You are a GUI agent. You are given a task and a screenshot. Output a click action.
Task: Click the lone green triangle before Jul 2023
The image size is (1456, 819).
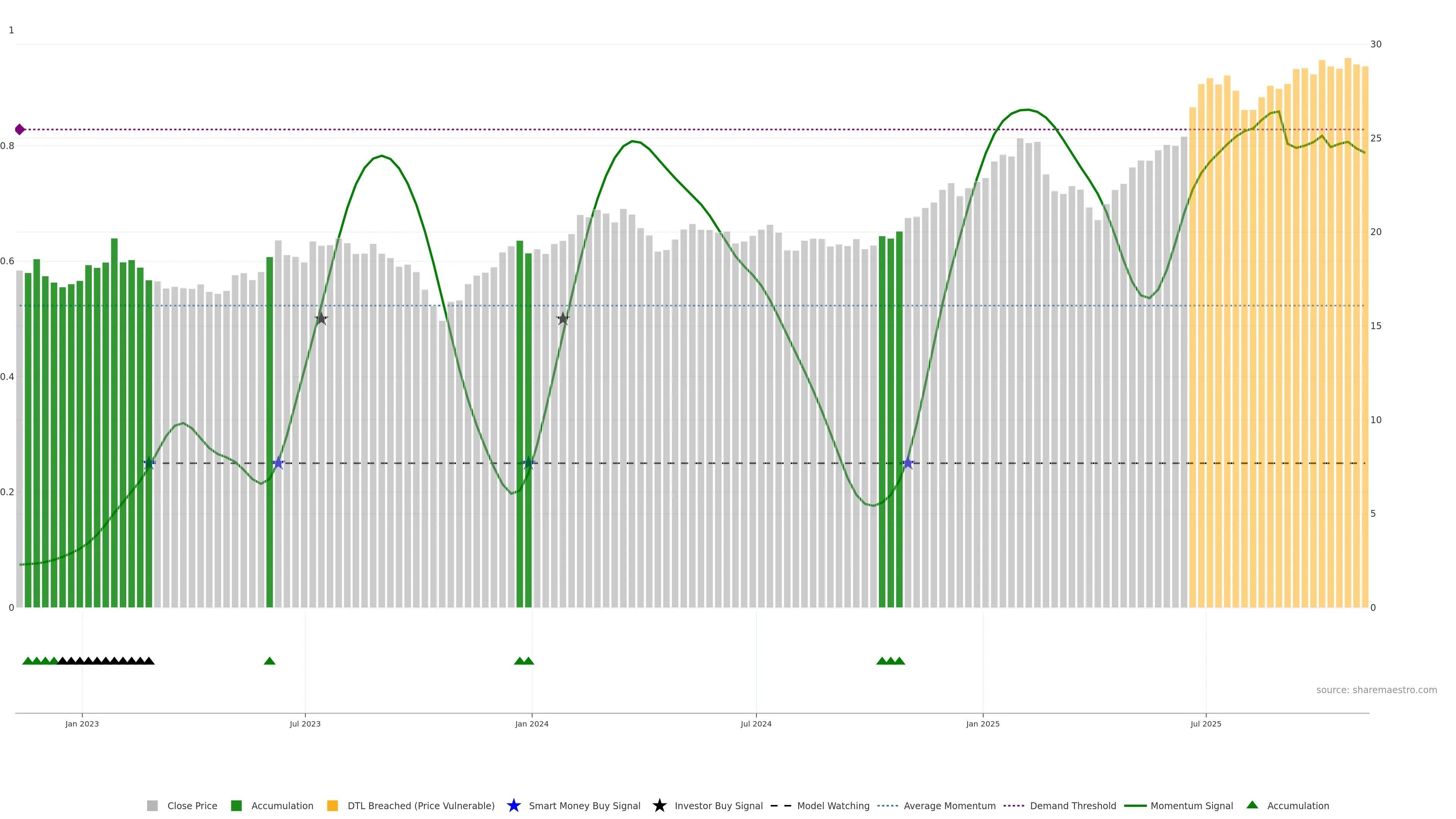click(270, 661)
